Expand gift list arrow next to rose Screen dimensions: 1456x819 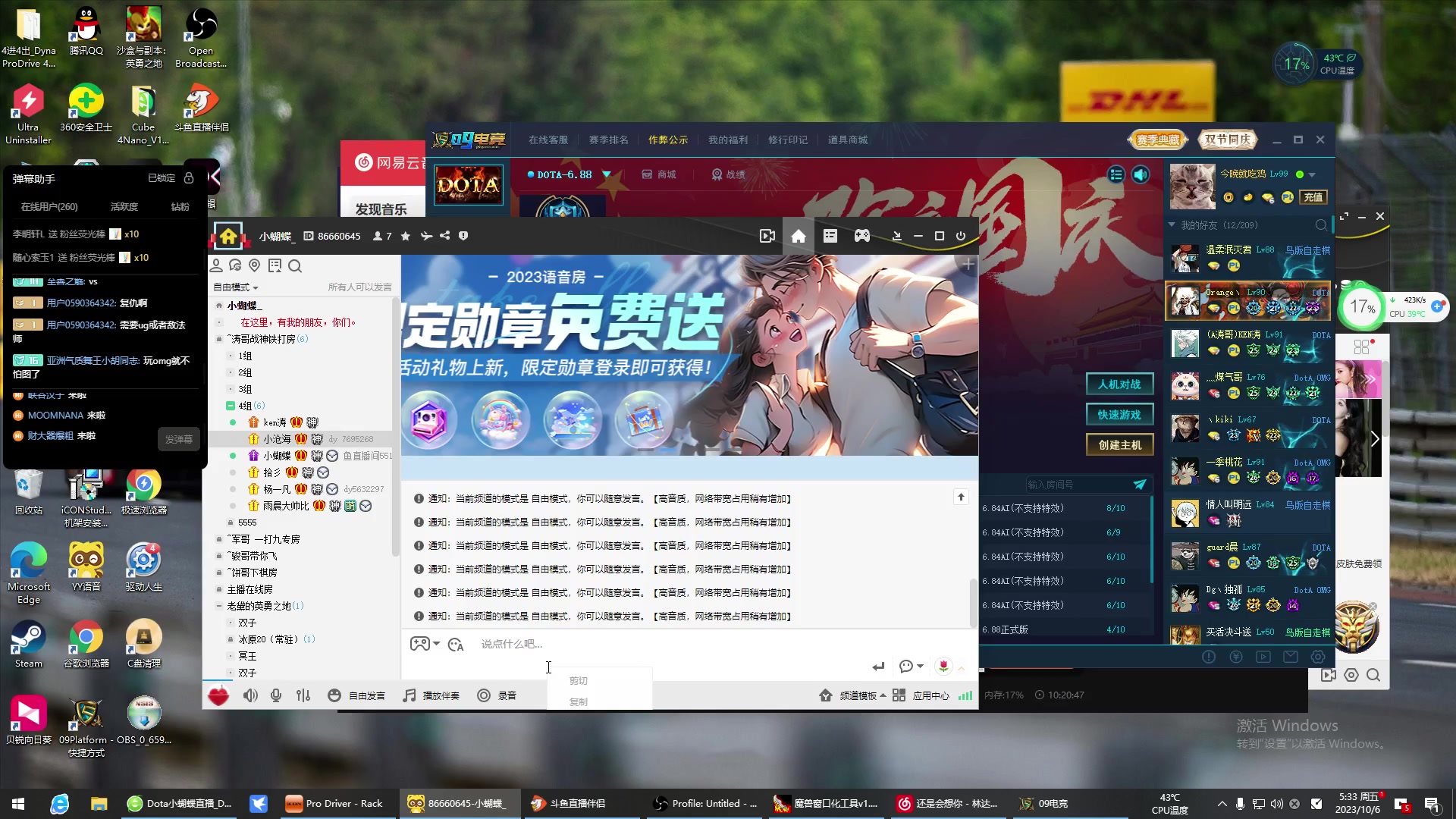(961, 668)
